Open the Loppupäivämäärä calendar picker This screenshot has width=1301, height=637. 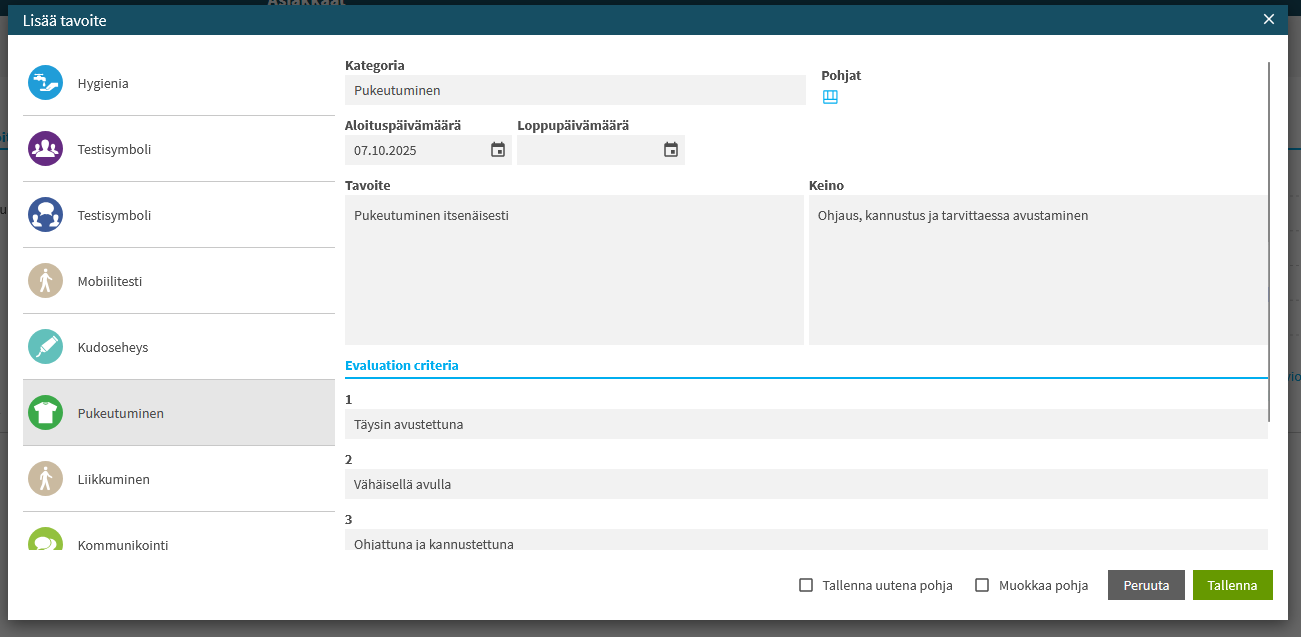671,150
